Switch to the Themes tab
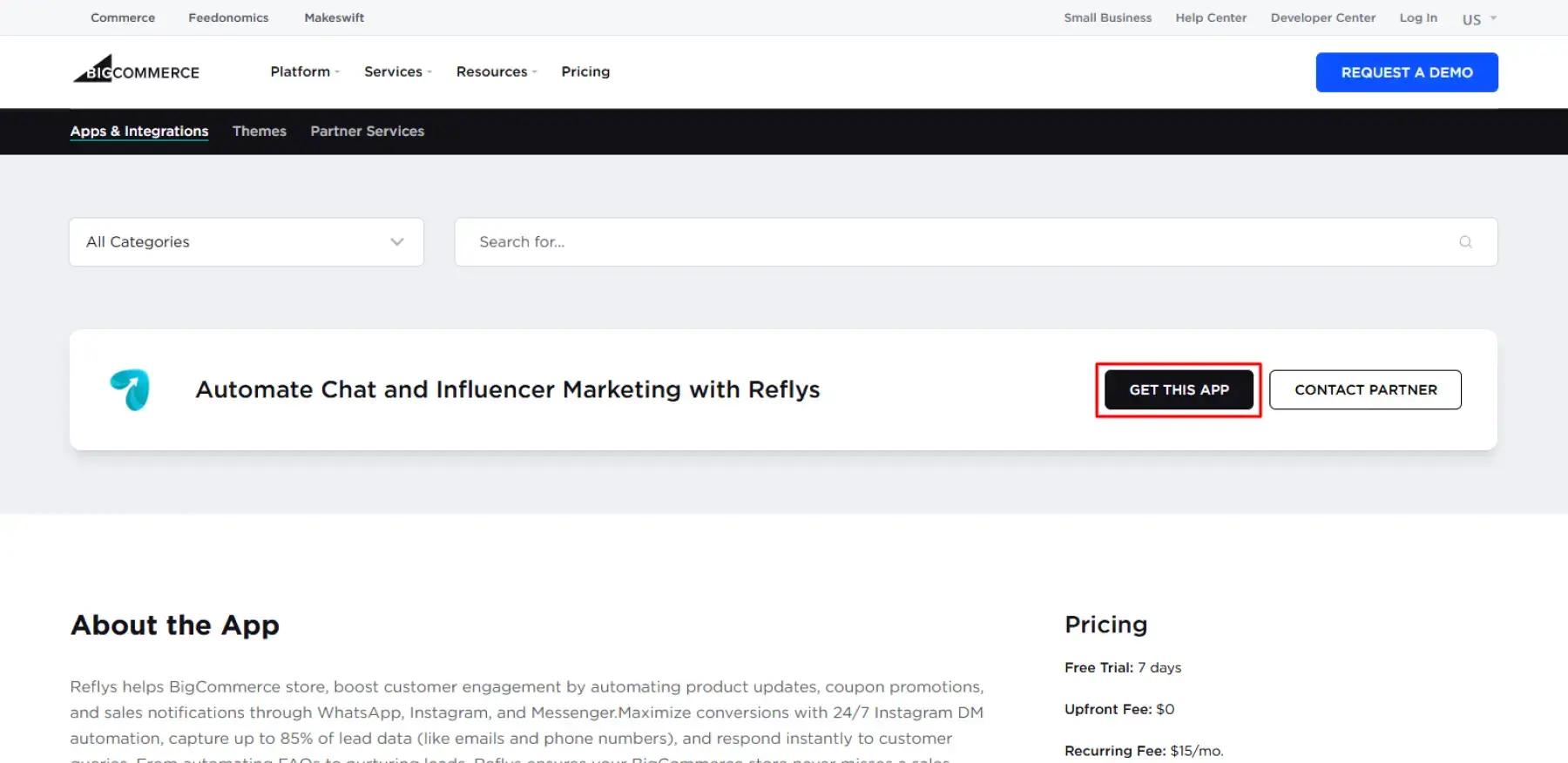 click(x=259, y=131)
